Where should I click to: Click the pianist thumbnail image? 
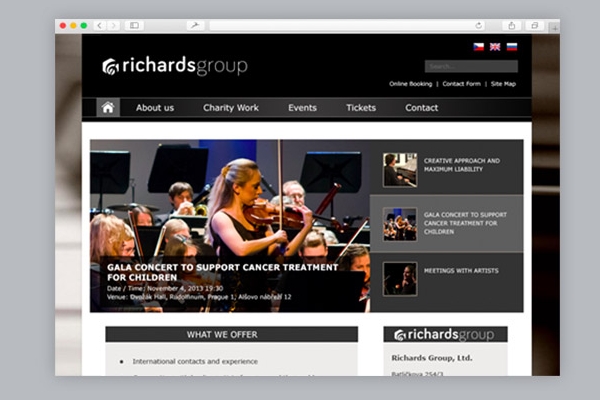point(400,170)
